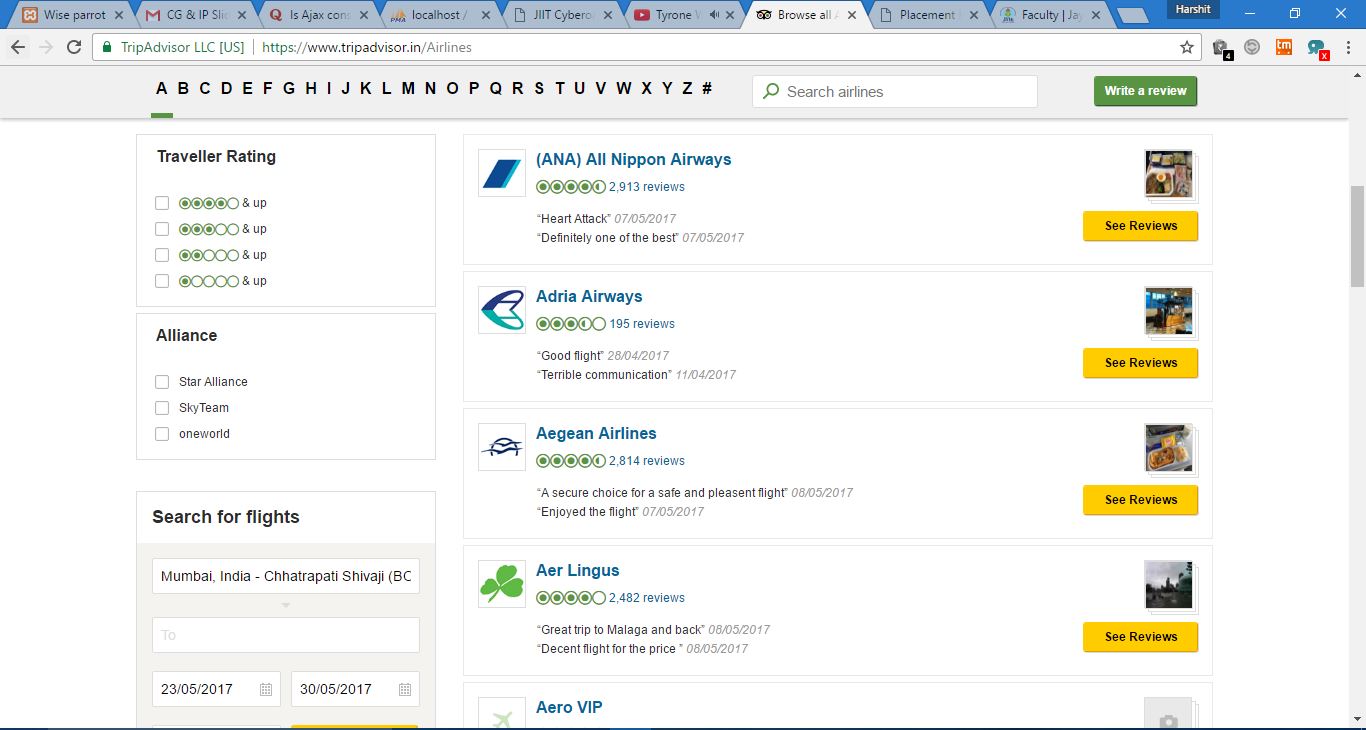Click the Adria Airways logo

click(502, 310)
